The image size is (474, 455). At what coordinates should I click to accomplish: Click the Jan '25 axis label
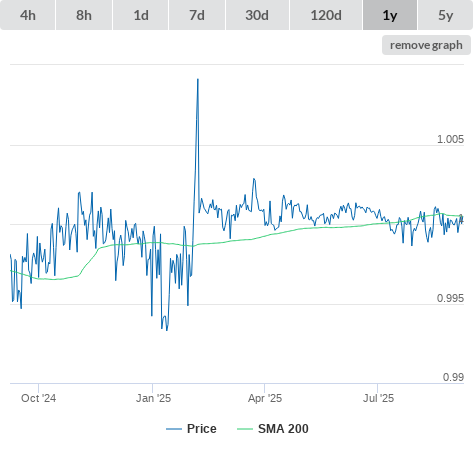click(153, 398)
